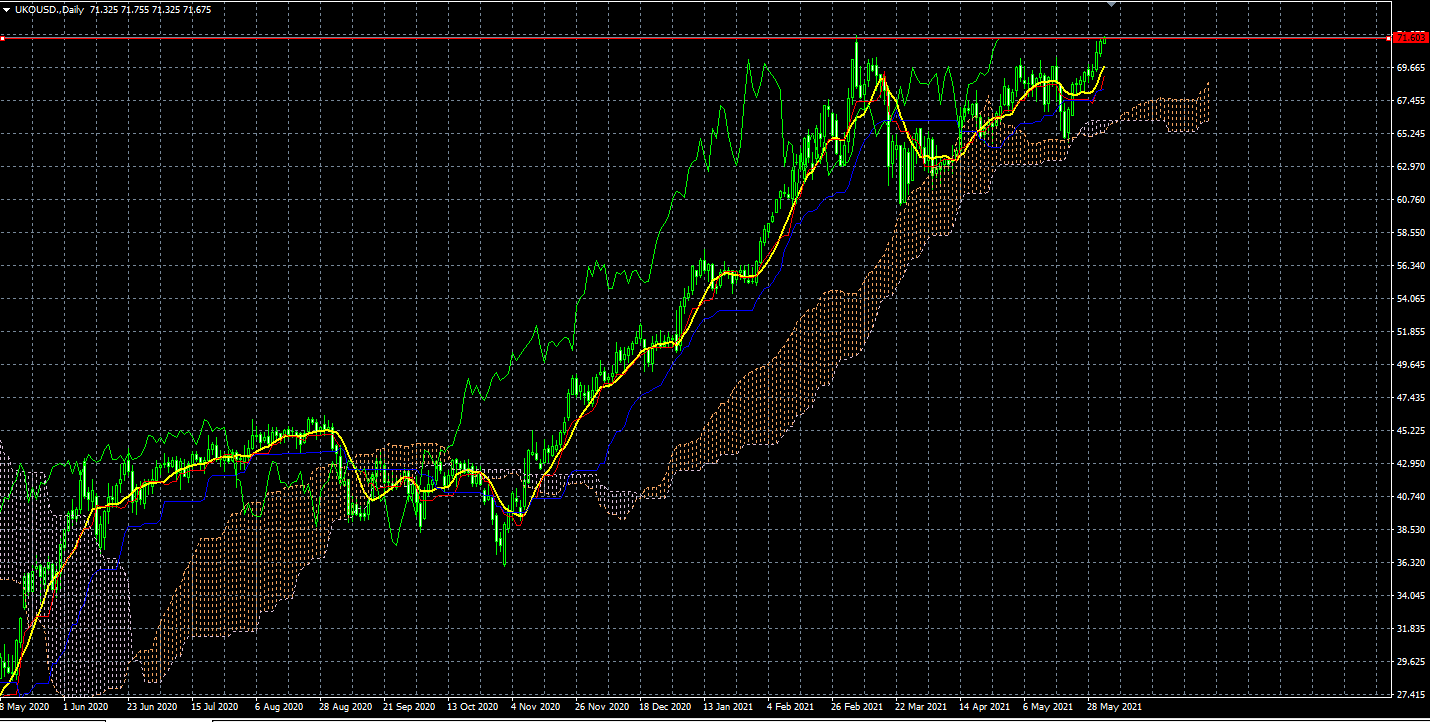
Task: Click the 13 Jan 2021 date label
Action: (x=728, y=707)
